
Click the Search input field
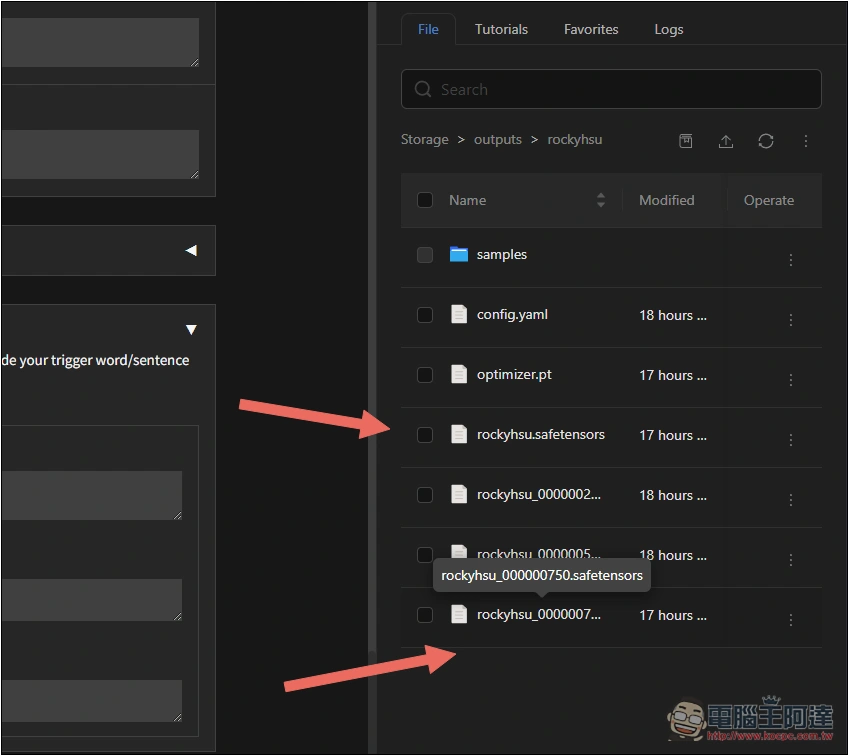[x=611, y=89]
